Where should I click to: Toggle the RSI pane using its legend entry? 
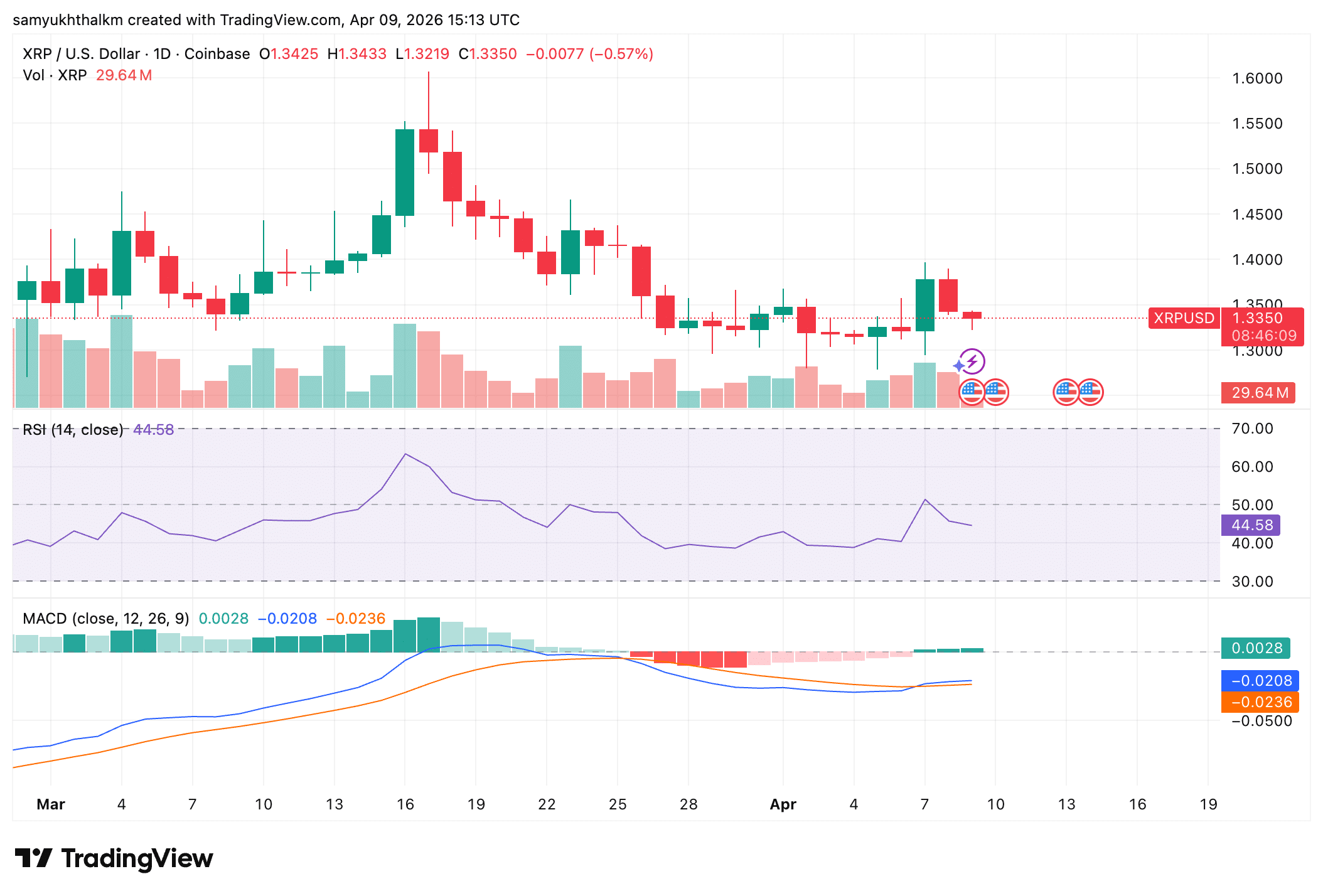(x=72, y=430)
